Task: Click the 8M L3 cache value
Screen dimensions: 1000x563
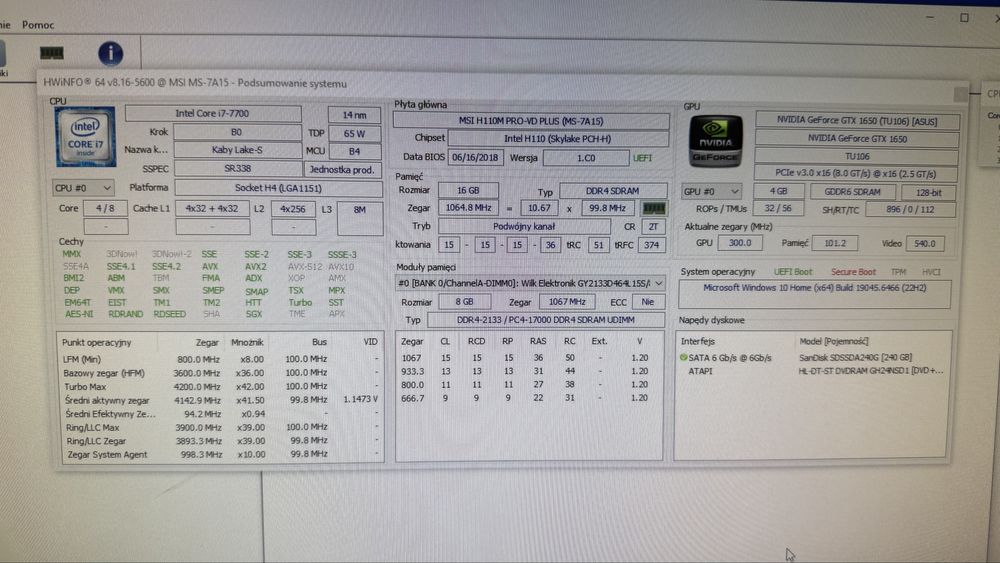Action: [x=360, y=218]
